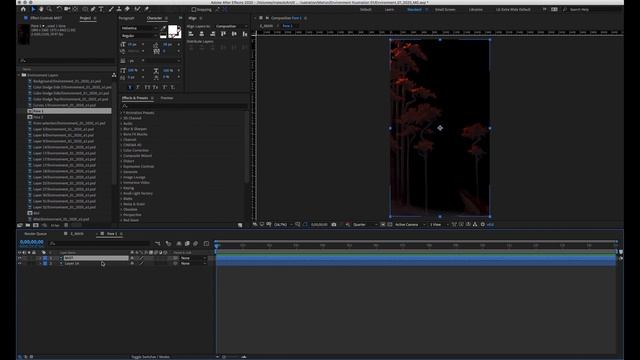
Task: Select the Unified Camera tool
Action: (67, 9)
